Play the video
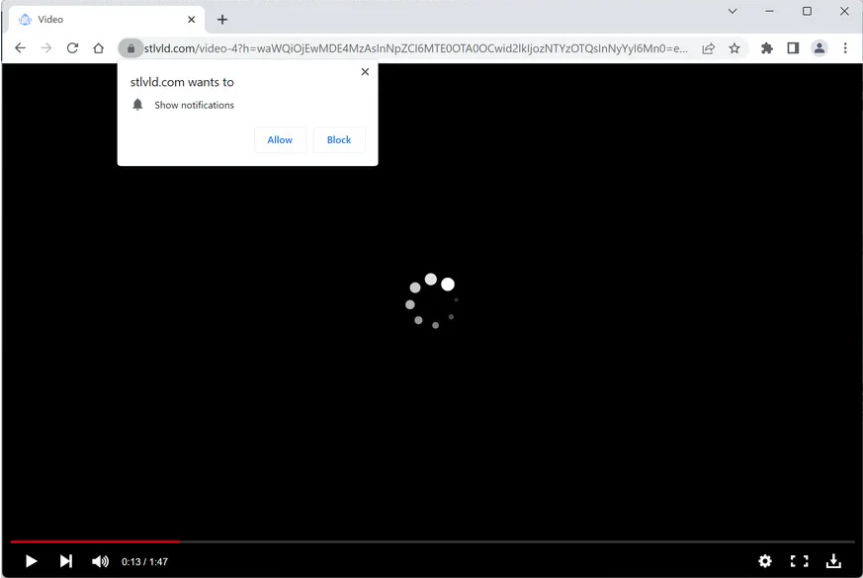The image size is (863, 578). 31,562
